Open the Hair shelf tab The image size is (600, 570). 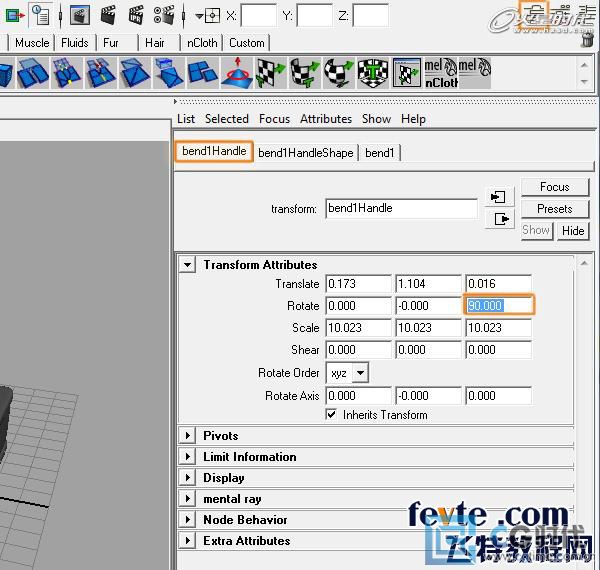[155, 43]
